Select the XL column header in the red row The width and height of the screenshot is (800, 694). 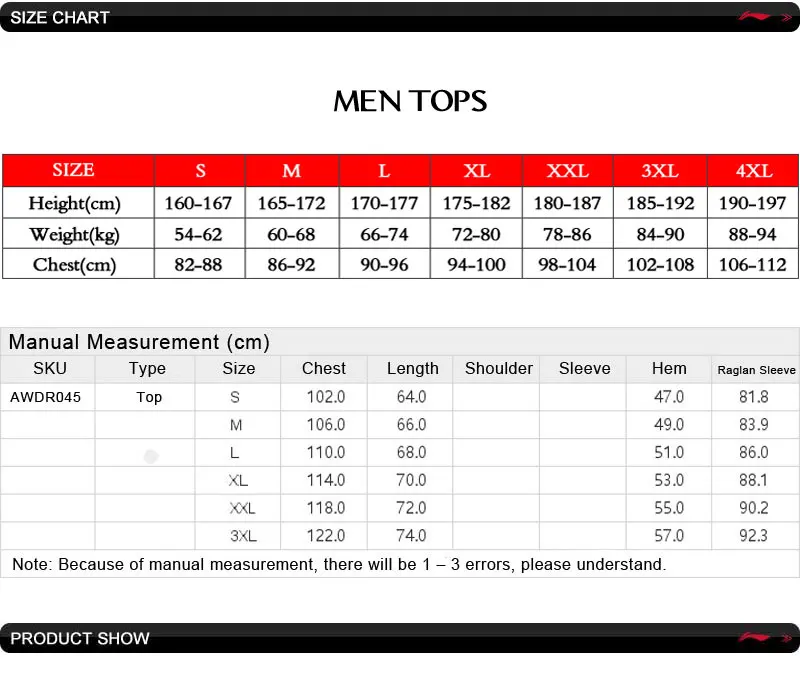click(477, 170)
